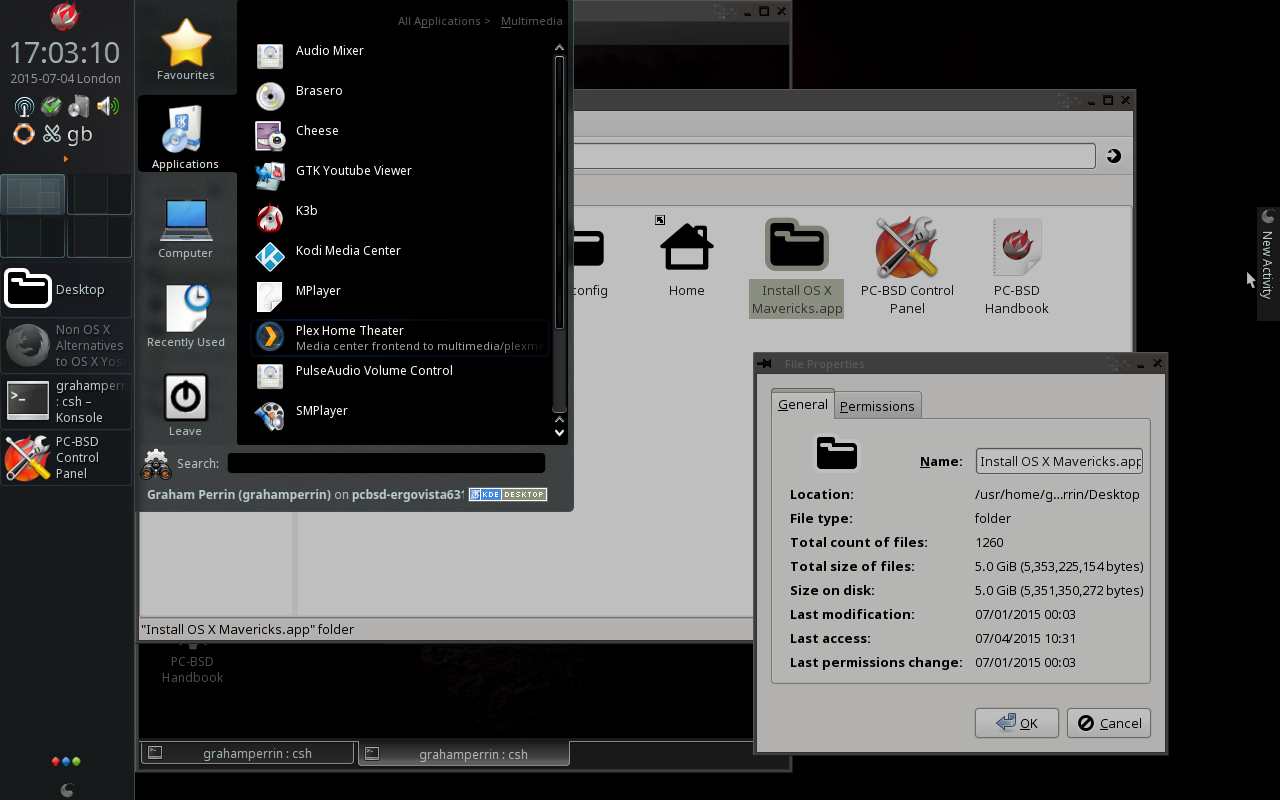Click the Multimedia breadcrumb
The width and height of the screenshot is (1280, 800).
[x=531, y=21]
